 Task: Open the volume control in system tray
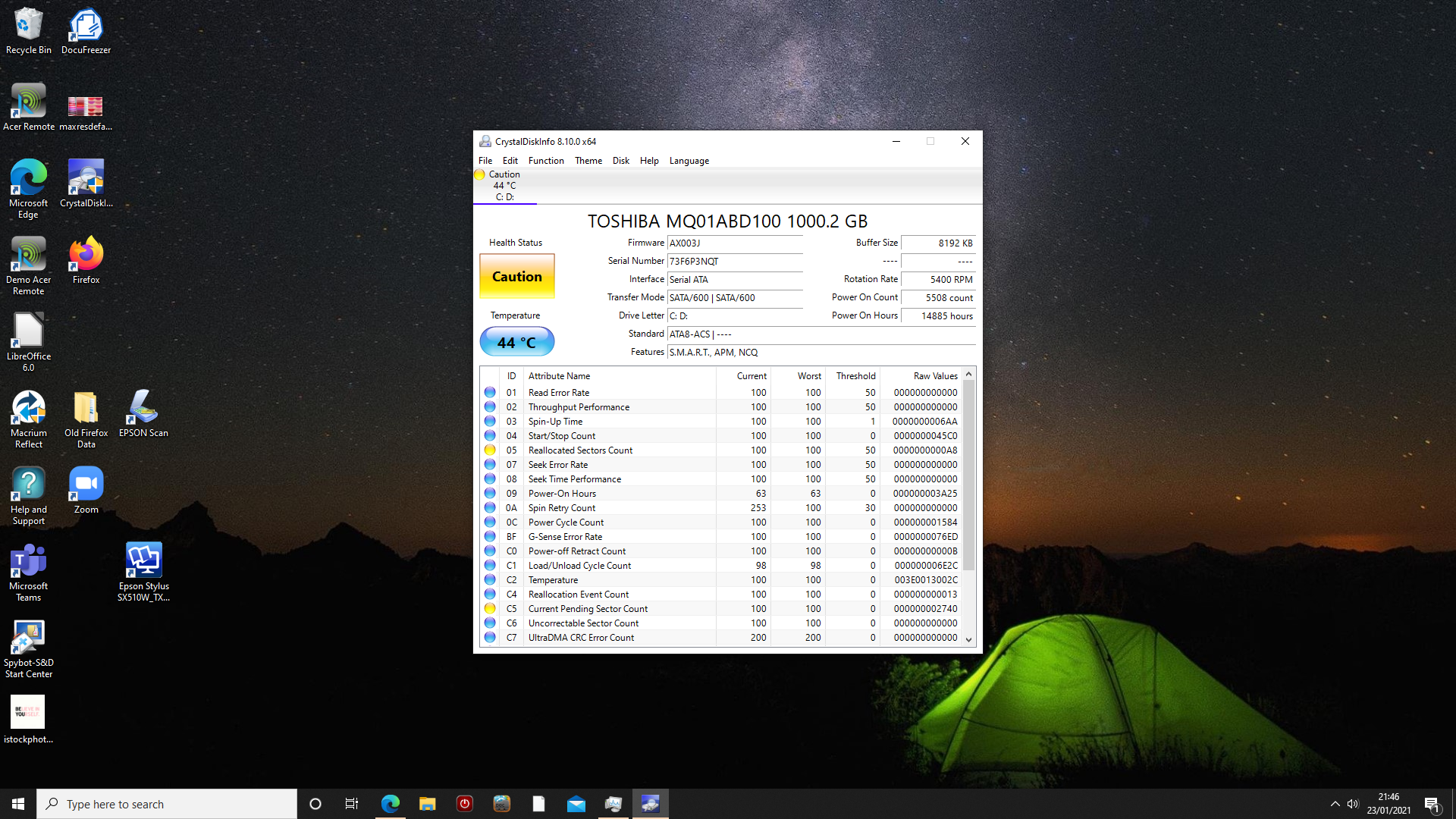[1353, 804]
